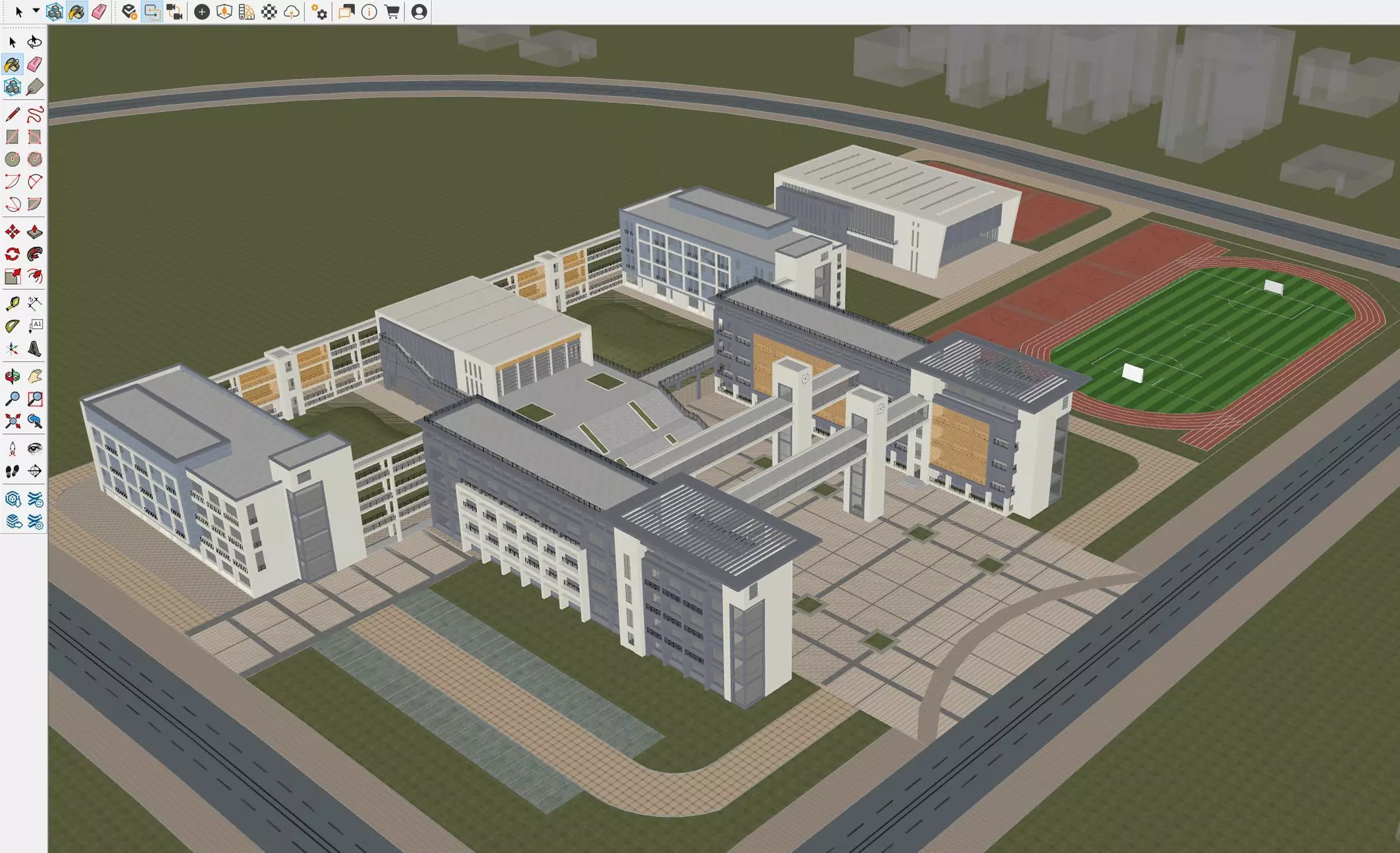
Task: Click the scene playback stamp icon
Action: pos(130,12)
